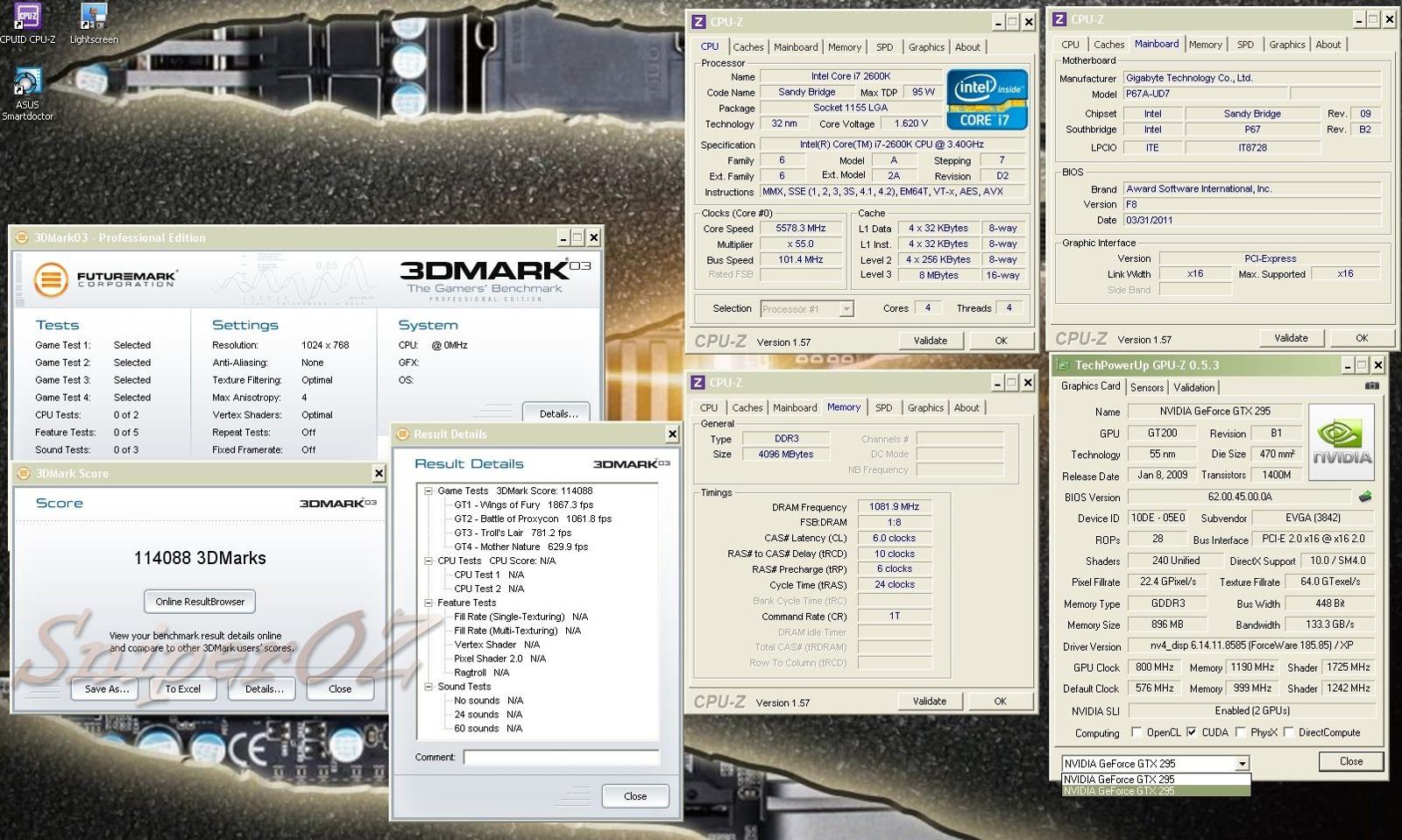Click Close button in GPU-Z

(1351, 762)
